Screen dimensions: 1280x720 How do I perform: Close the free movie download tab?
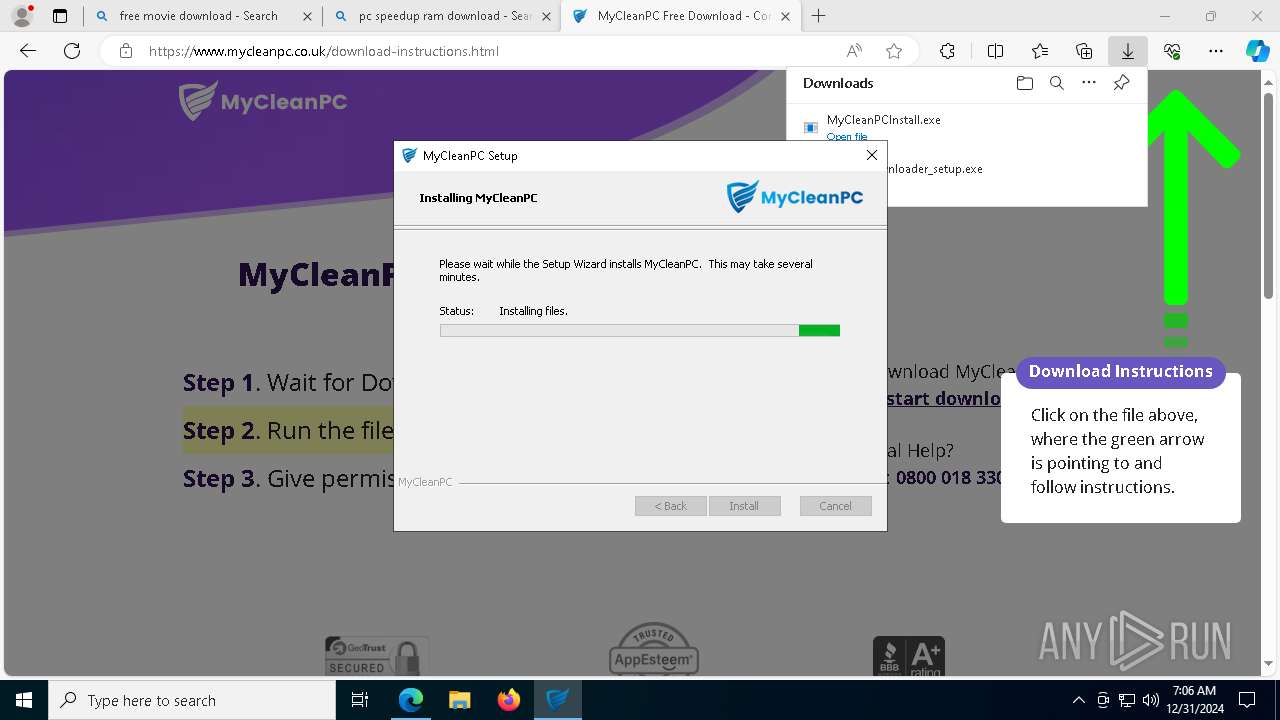(x=307, y=16)
